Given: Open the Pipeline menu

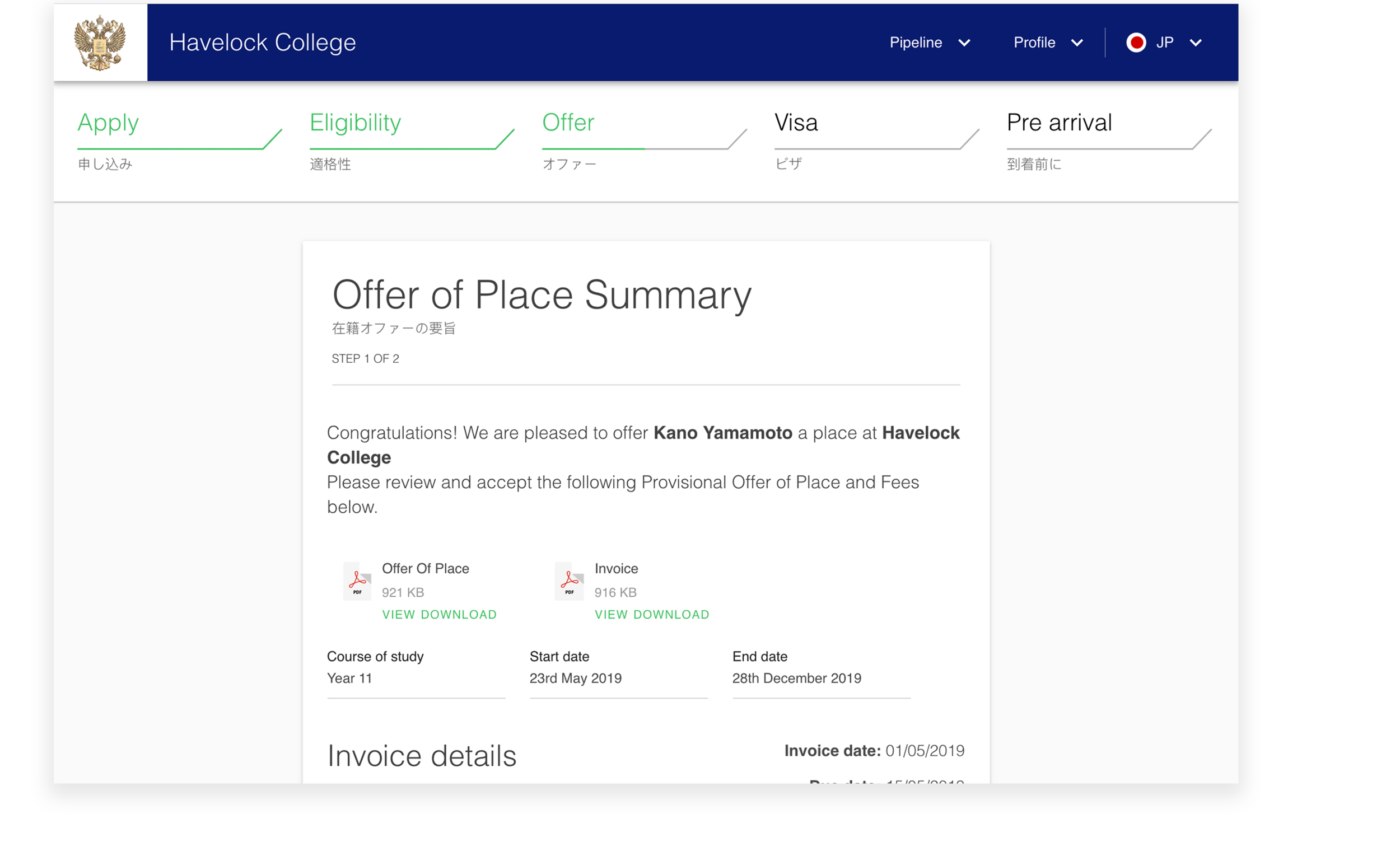Looking at the screenshot, I should click(x=916, y=43).
